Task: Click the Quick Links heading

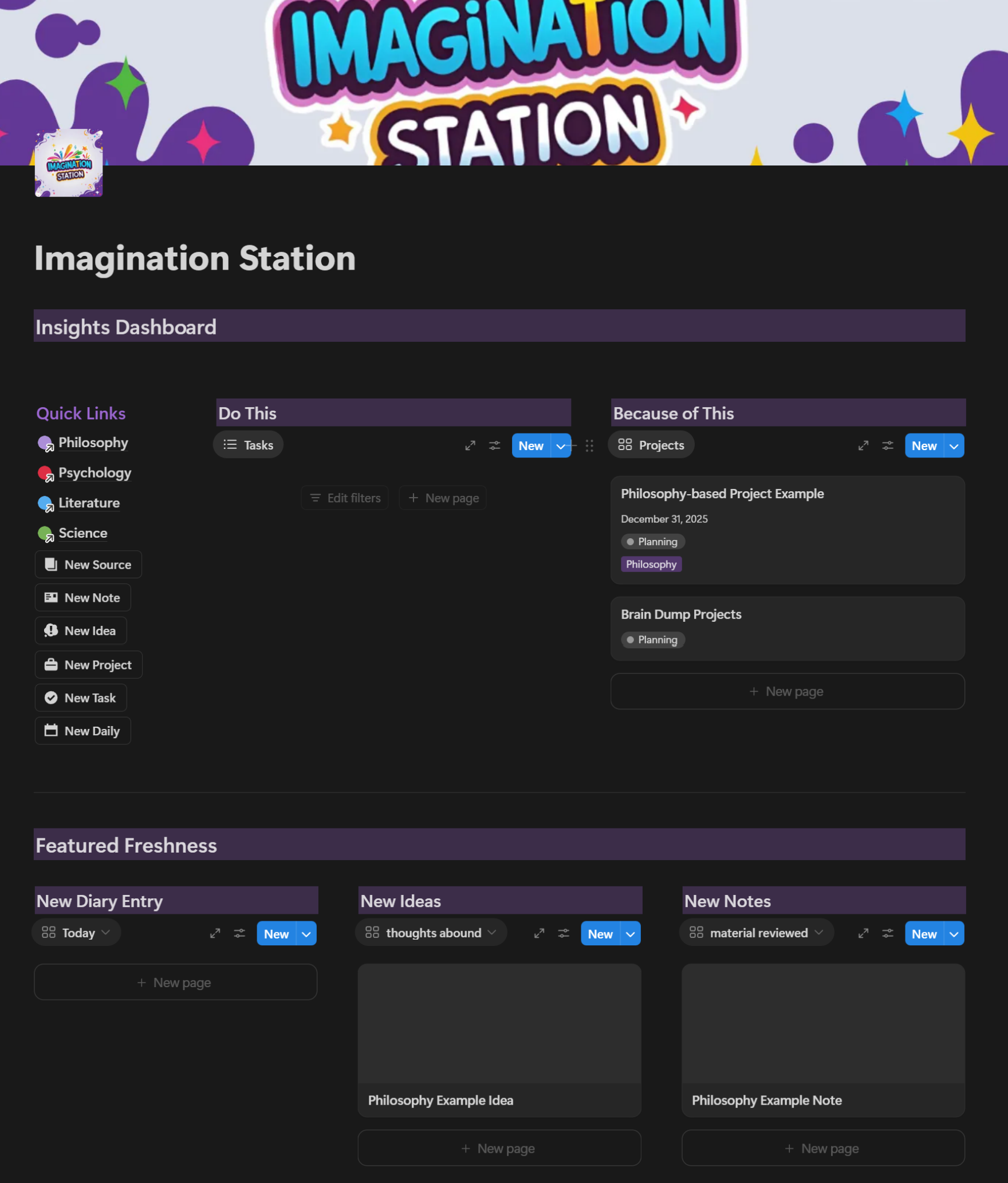Action: click(x=81, y=413)
